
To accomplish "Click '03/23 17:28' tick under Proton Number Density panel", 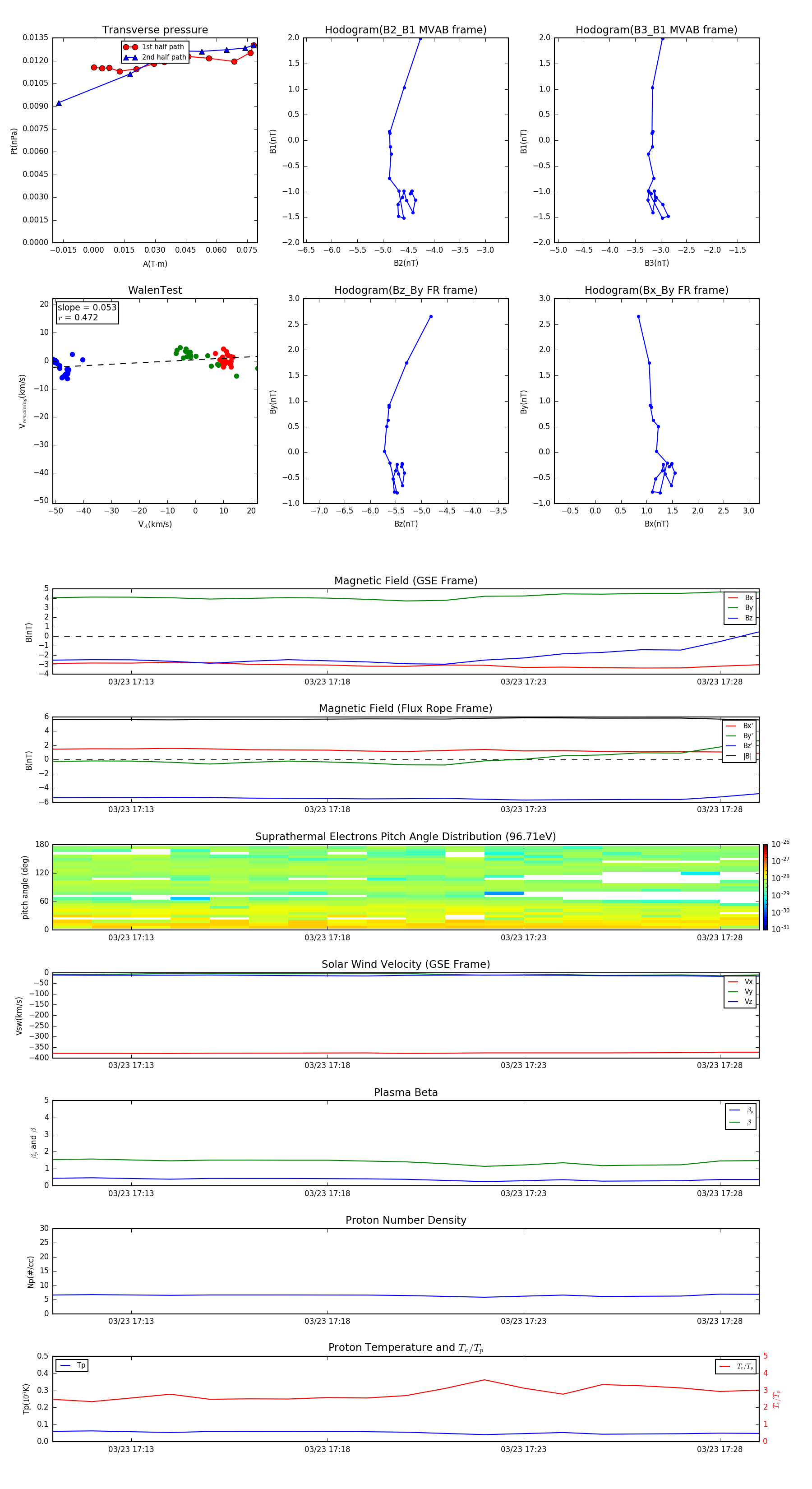I will tap(720, 1321).
